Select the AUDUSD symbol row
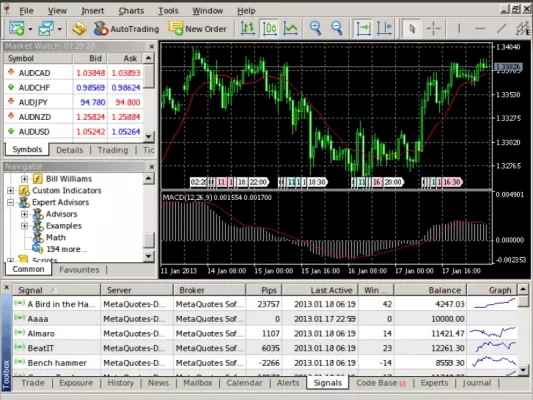 pyautogui.click(x=74, y=132)
